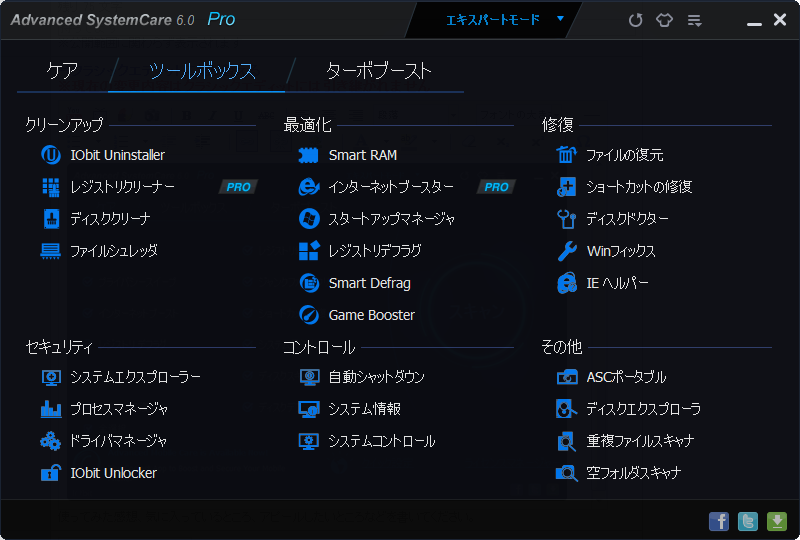The height and width of the screenshot is (540, 800).
Task: Click the IObit Uninstaller text link
Action: [117, 155]
